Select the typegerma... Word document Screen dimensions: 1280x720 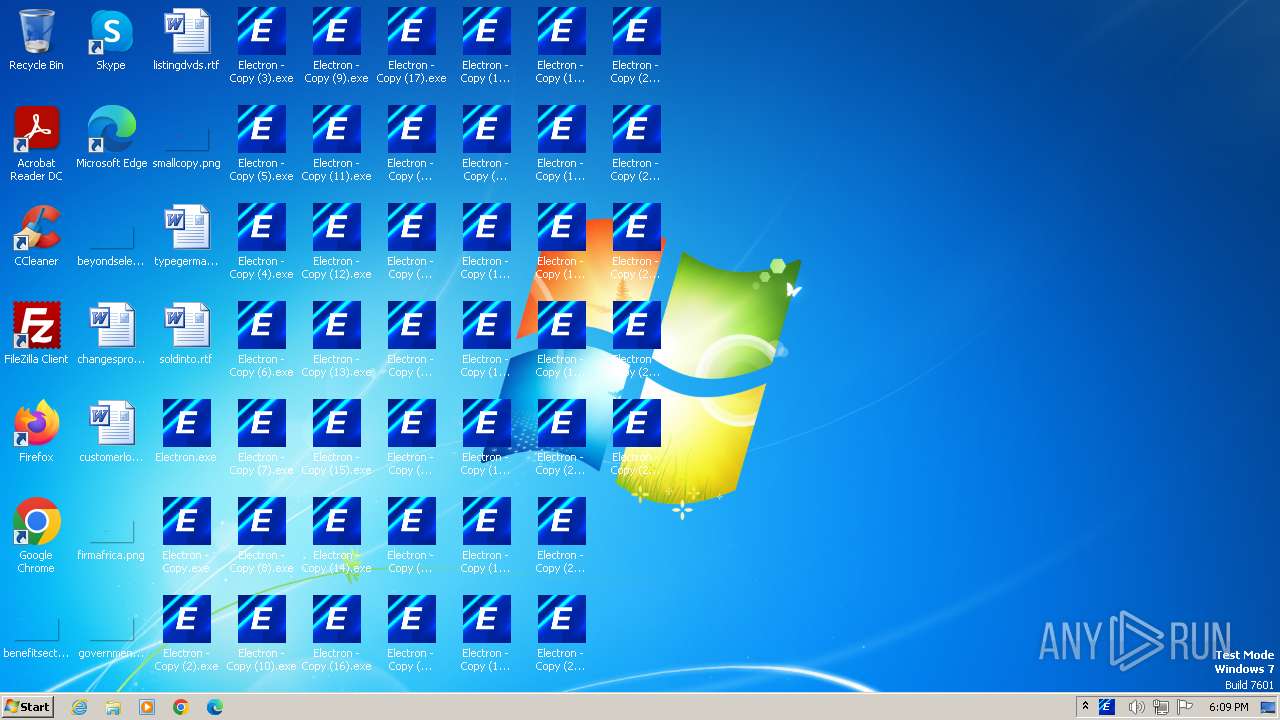tap(186, 236)
